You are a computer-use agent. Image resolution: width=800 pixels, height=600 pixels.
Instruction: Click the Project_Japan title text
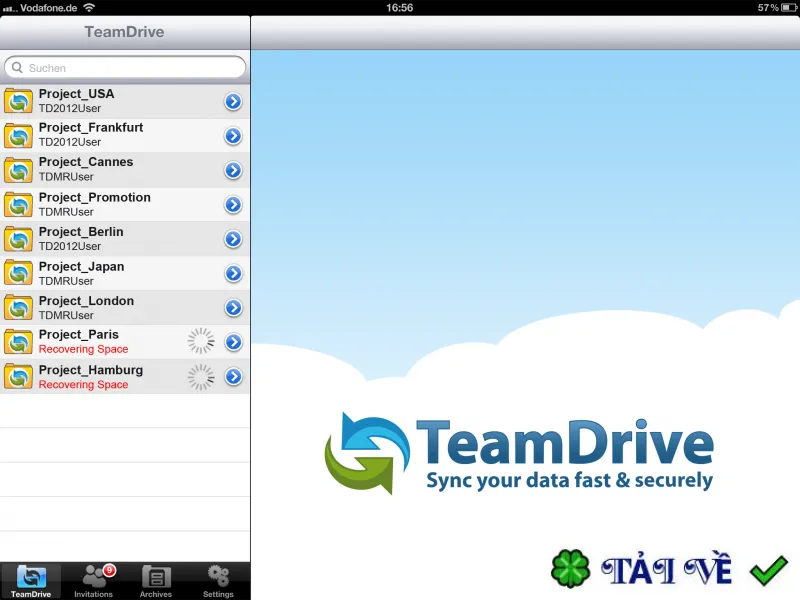[x=81, y=266]
